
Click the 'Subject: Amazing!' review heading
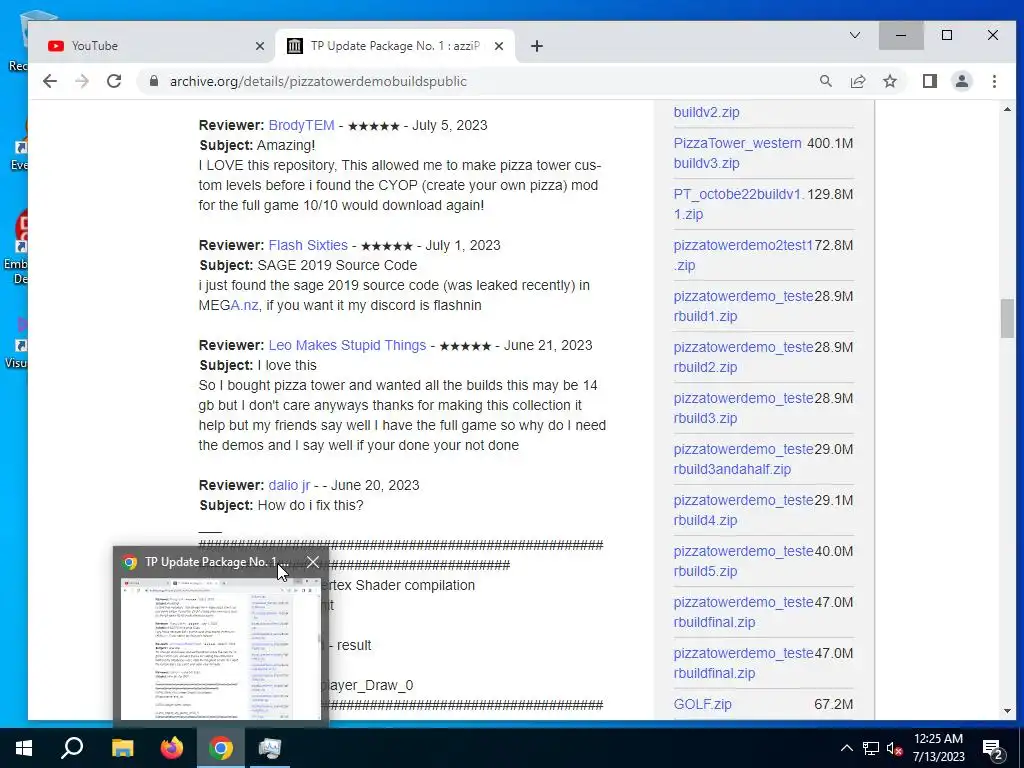point(257,145)
